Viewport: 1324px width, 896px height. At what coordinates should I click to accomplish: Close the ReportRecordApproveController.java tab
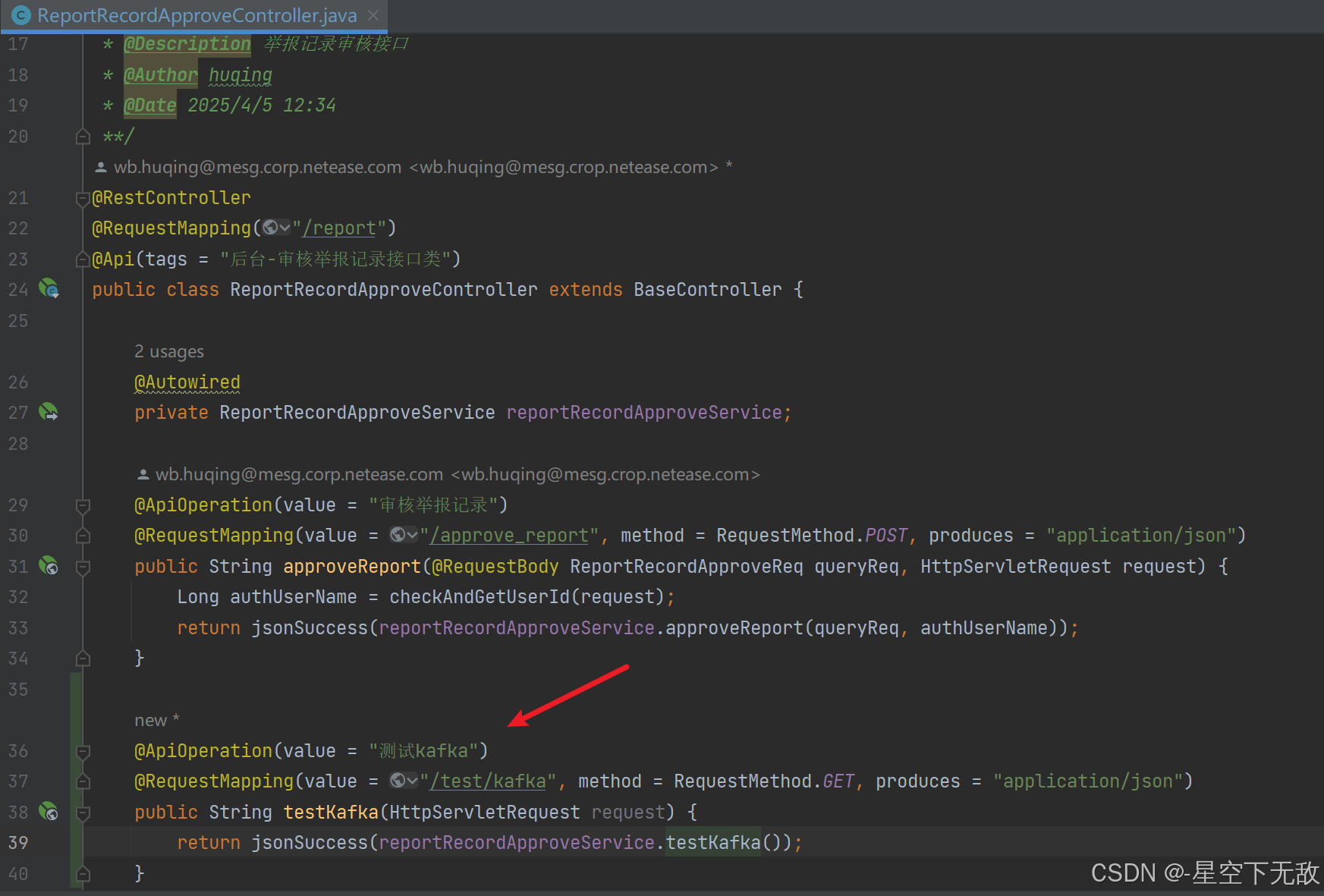pyautogui.click(x=373, y=15)
